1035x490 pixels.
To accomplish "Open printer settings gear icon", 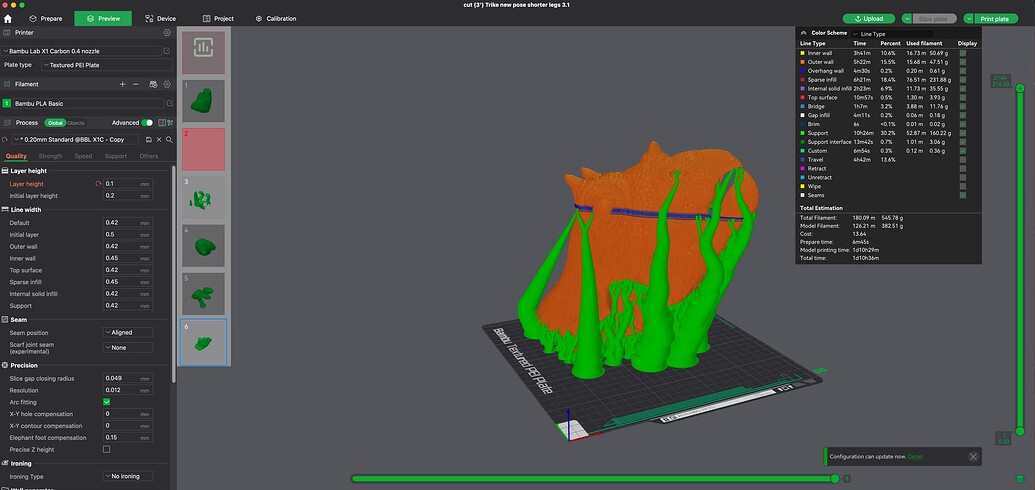I will [167, 32].
